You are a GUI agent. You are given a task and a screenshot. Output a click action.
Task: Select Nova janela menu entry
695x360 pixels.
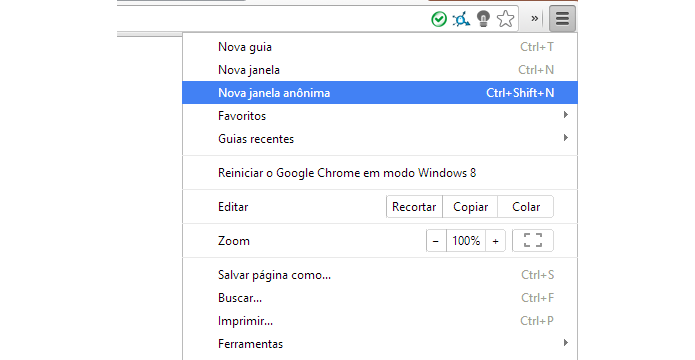(380, 70)
